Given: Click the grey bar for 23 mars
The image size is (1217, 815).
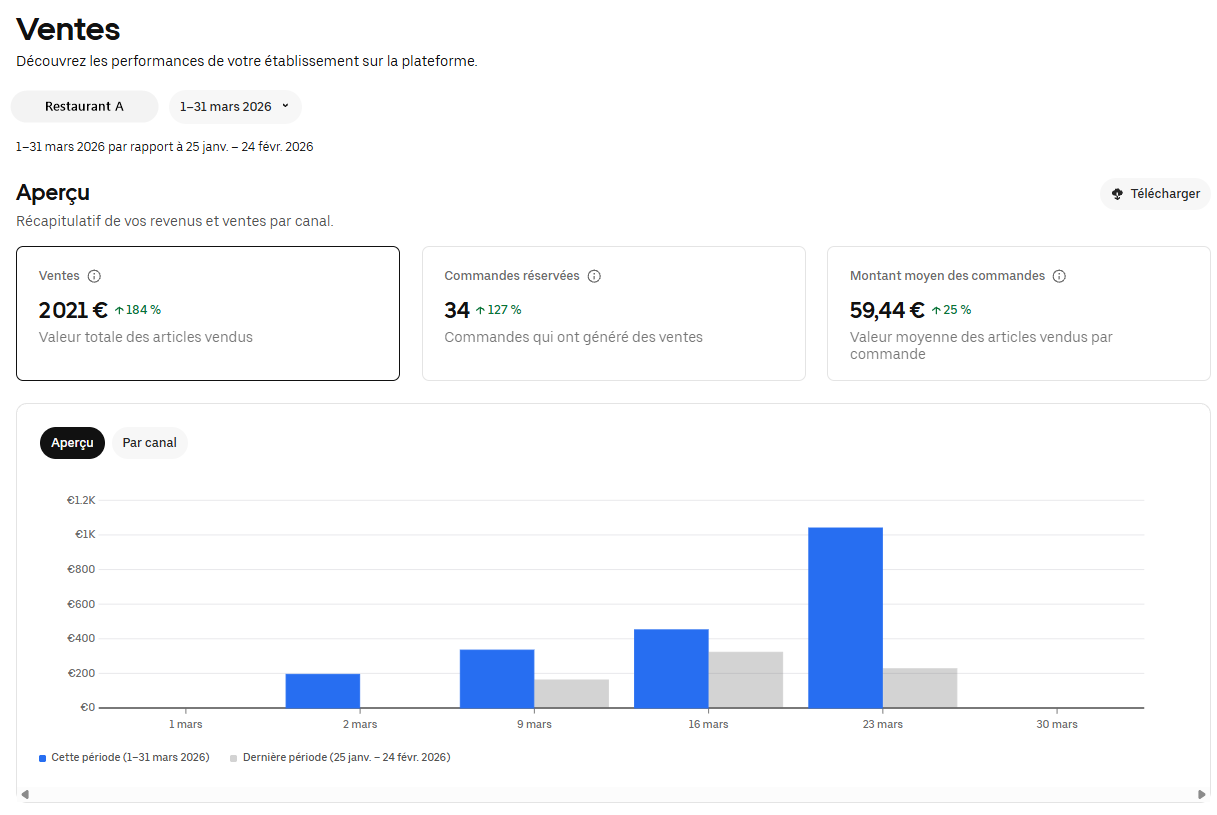Looking at the screenshot, I should click(920, 688).
